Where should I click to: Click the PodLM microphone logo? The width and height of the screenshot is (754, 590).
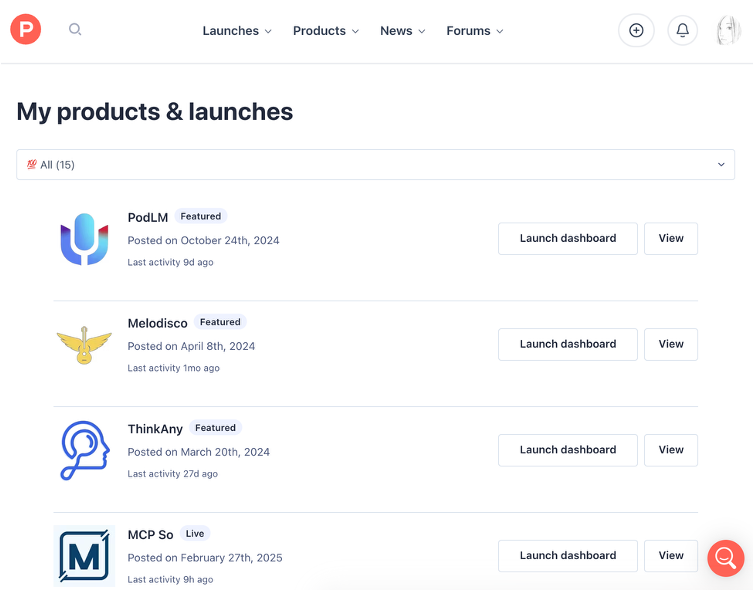tap(84, 239)
